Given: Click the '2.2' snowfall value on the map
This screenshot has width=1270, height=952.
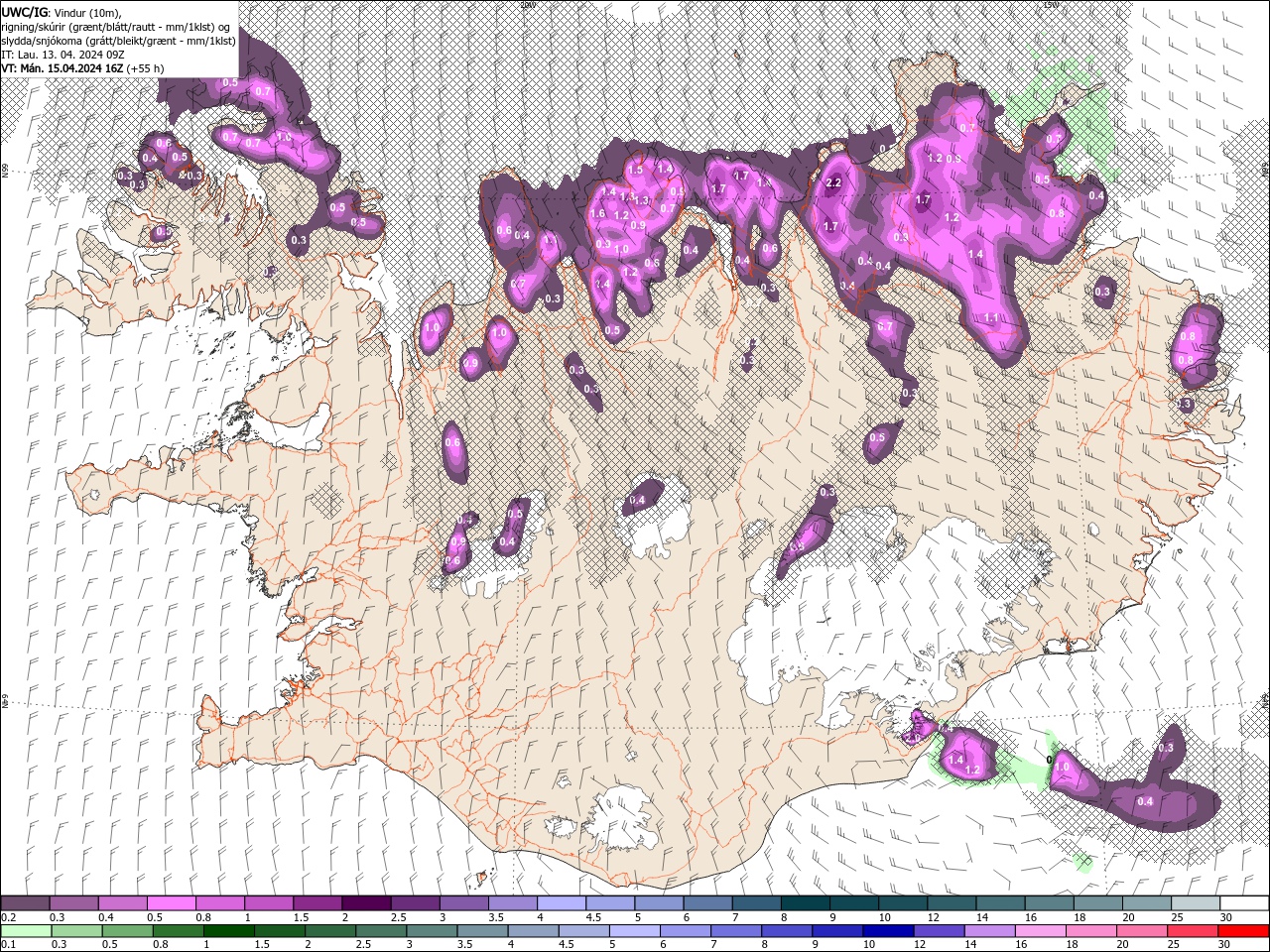Looking at the screenshot, I should (x=833, y=183).
